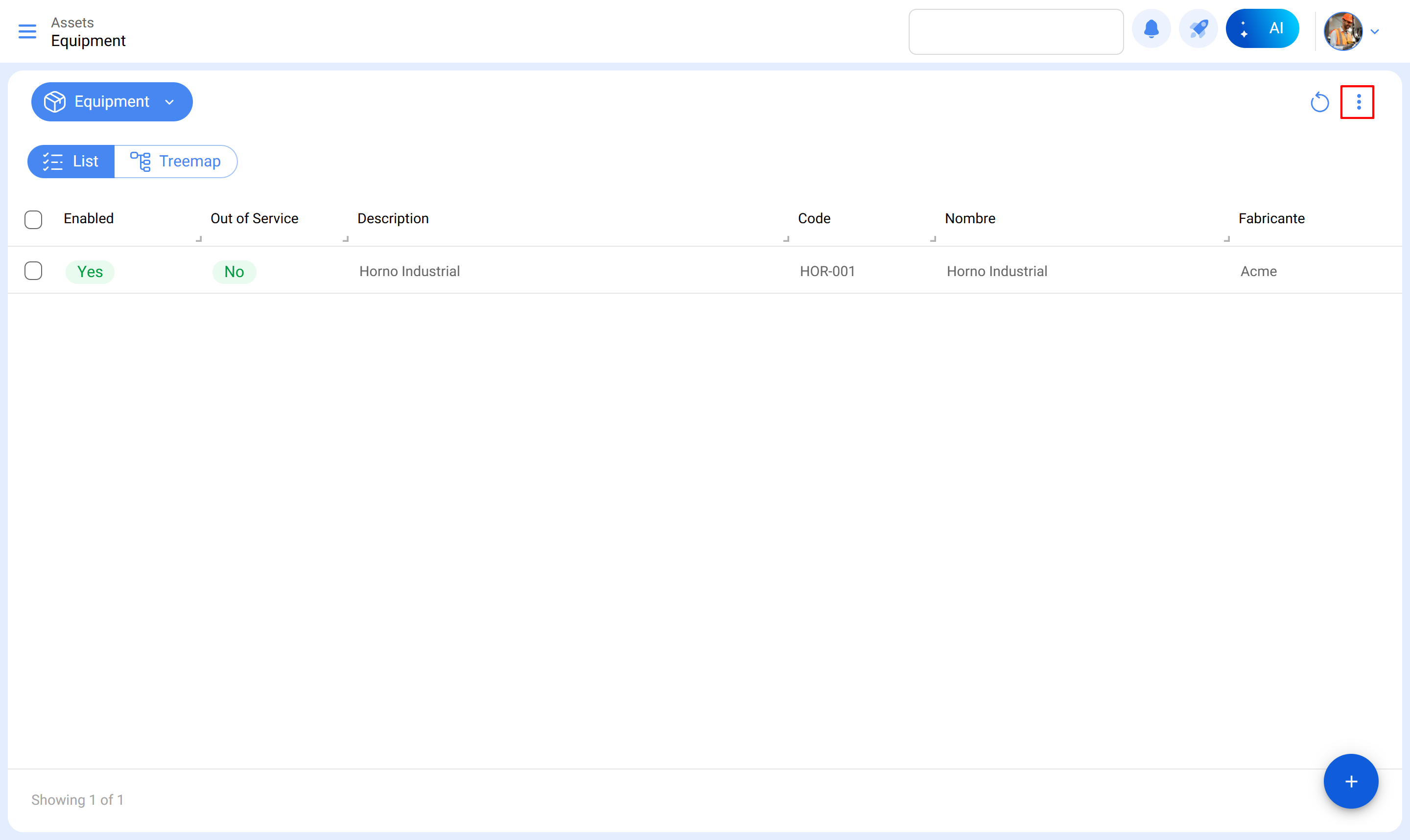Screen dimensions: 1410x840
Task: Expand the user account chevron
Action: [1374, 32]
